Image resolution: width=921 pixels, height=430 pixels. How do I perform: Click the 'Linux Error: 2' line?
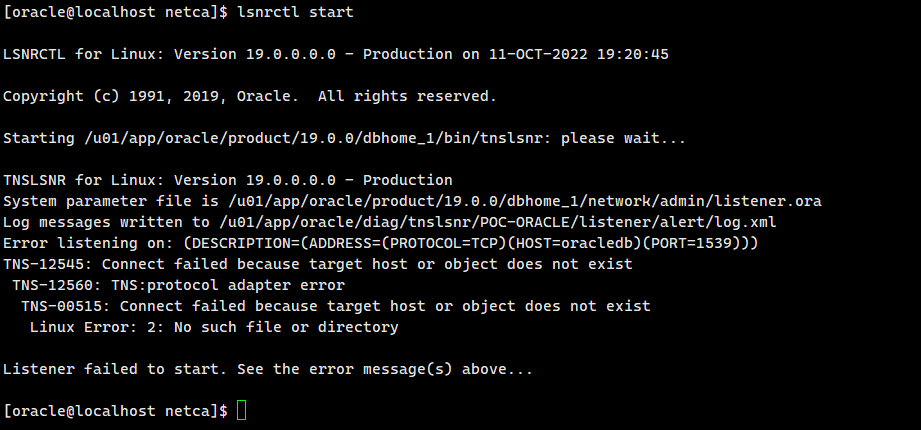click(214, 327)
